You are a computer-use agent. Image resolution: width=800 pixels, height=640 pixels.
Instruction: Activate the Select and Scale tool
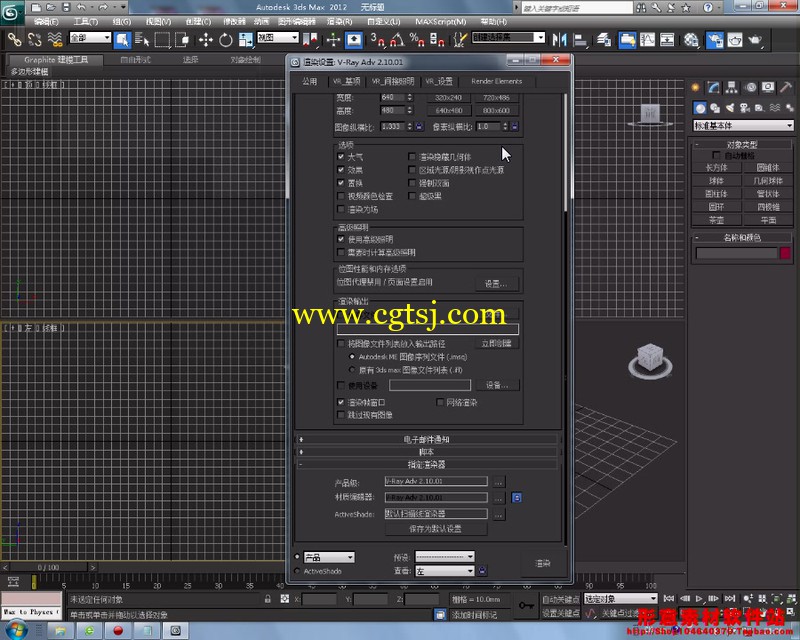click(x=245, y=39)
